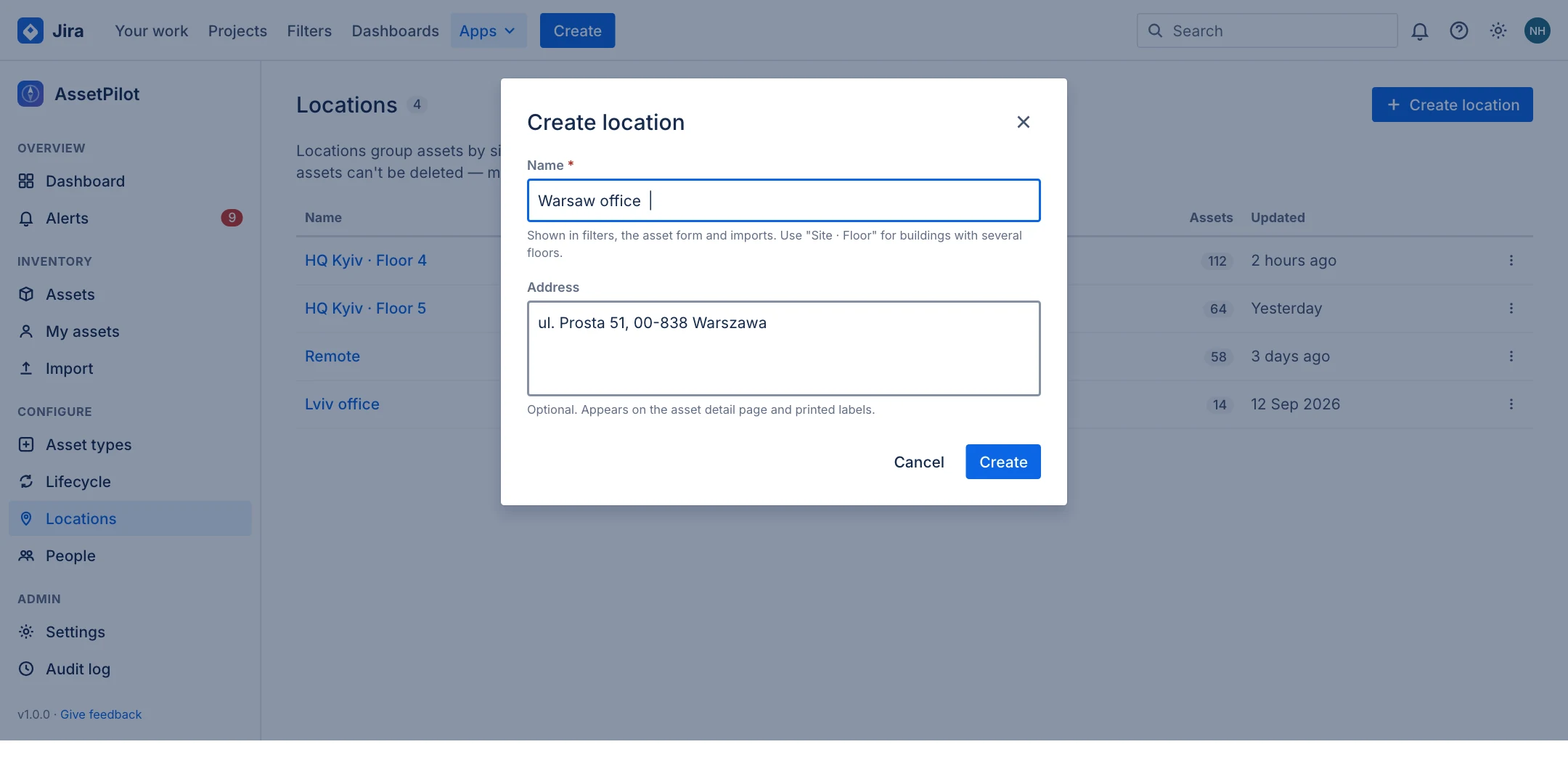
Task: Toggle the theme sun icon
Action: 1498,30
